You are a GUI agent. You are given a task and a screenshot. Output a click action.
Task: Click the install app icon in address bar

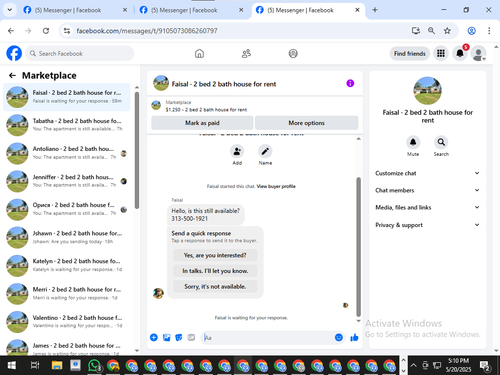pos(416,31)
